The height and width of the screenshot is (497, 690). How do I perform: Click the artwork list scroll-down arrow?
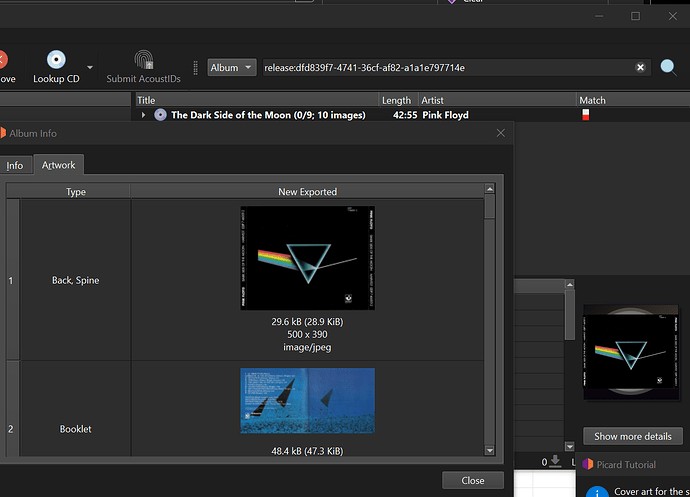click(x=490, y=450)
